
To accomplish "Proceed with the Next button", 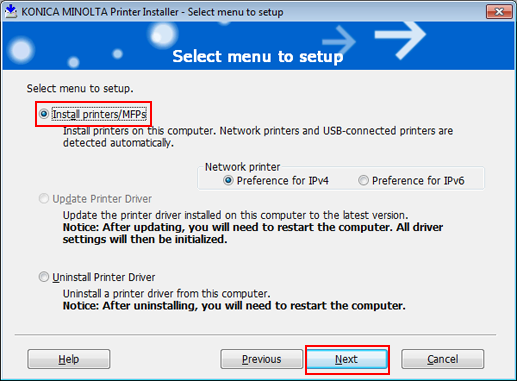I will (347, 359).
